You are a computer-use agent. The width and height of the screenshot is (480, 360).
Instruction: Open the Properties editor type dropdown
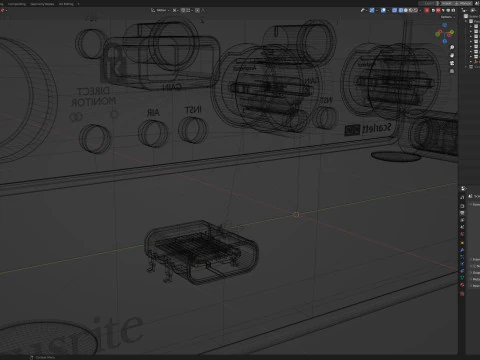(463, 188)
